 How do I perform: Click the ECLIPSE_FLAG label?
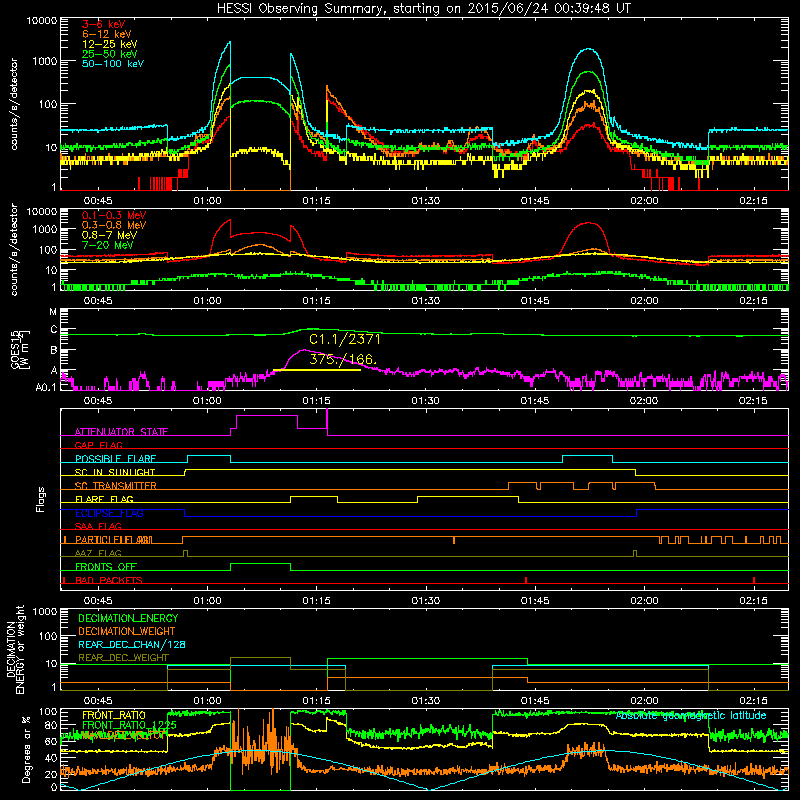coord(109,513)
